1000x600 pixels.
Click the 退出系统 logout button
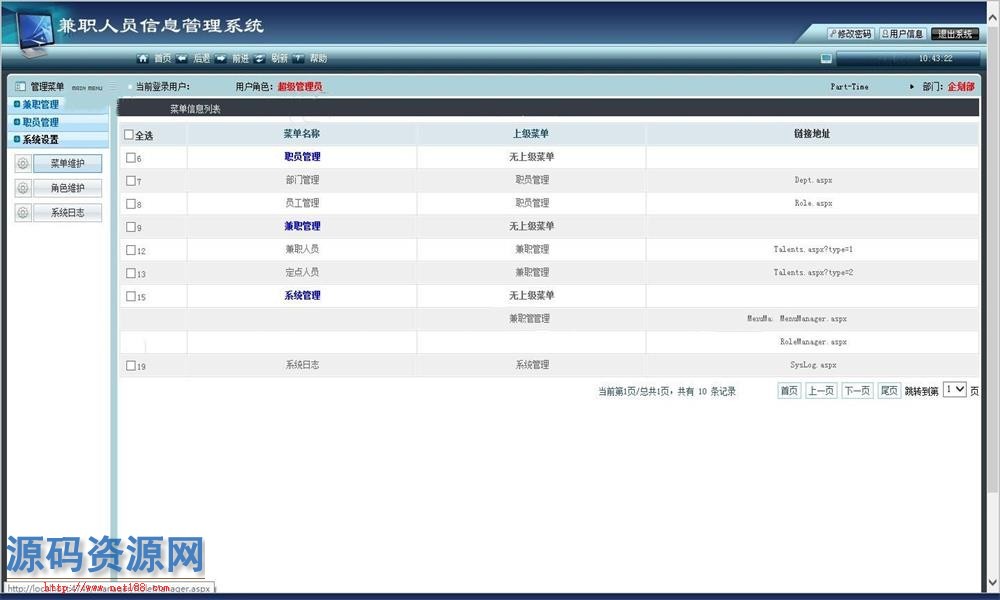[955, 34]
